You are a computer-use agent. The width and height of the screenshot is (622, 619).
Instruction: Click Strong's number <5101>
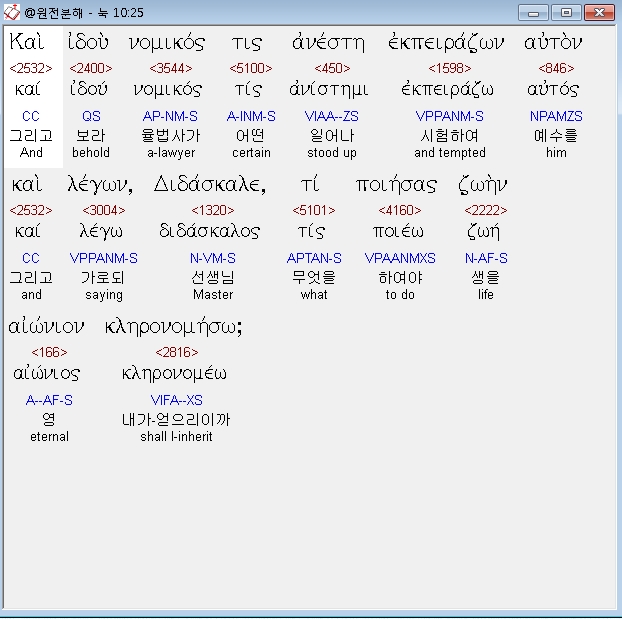click(314, 210)
